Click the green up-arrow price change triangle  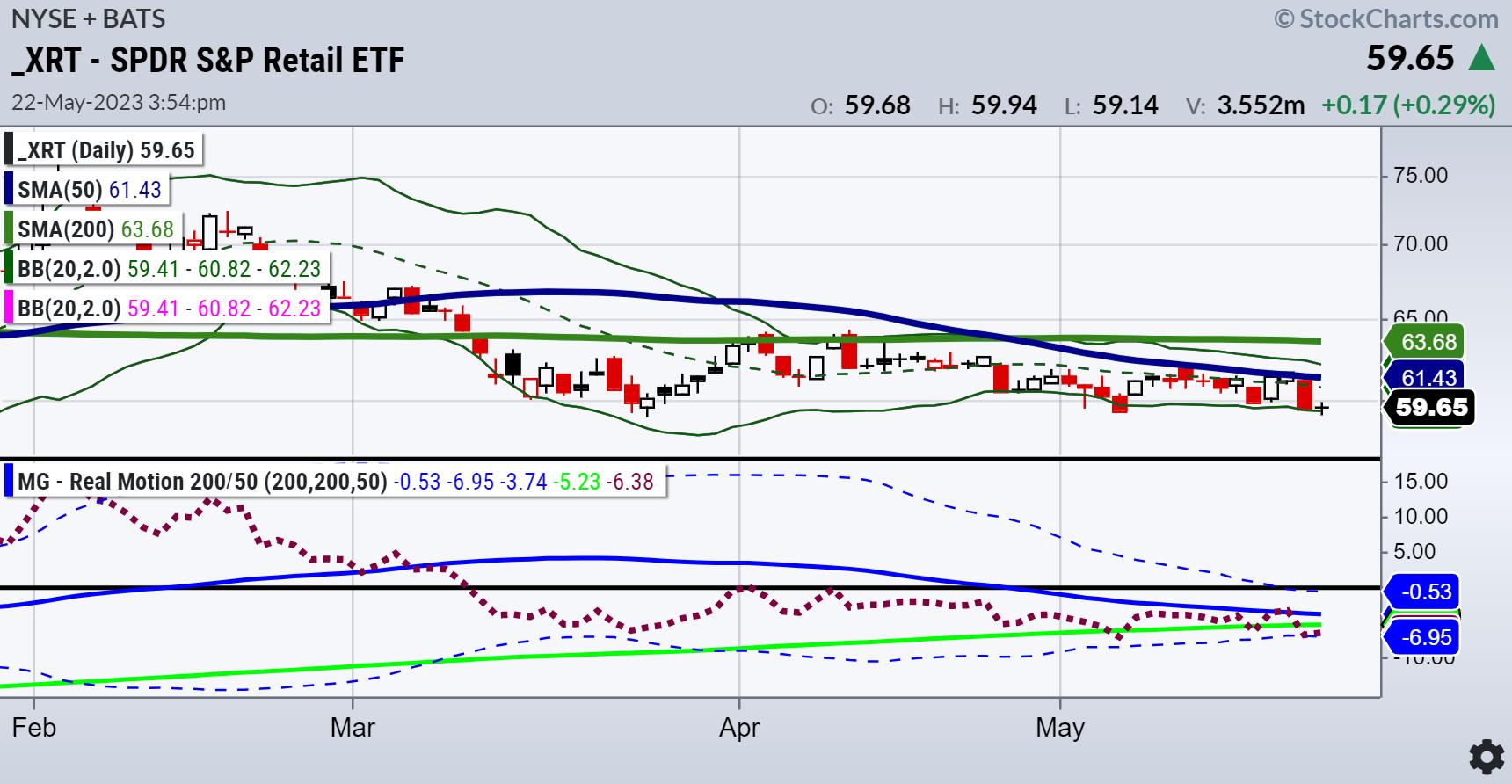pos(1481,59)
